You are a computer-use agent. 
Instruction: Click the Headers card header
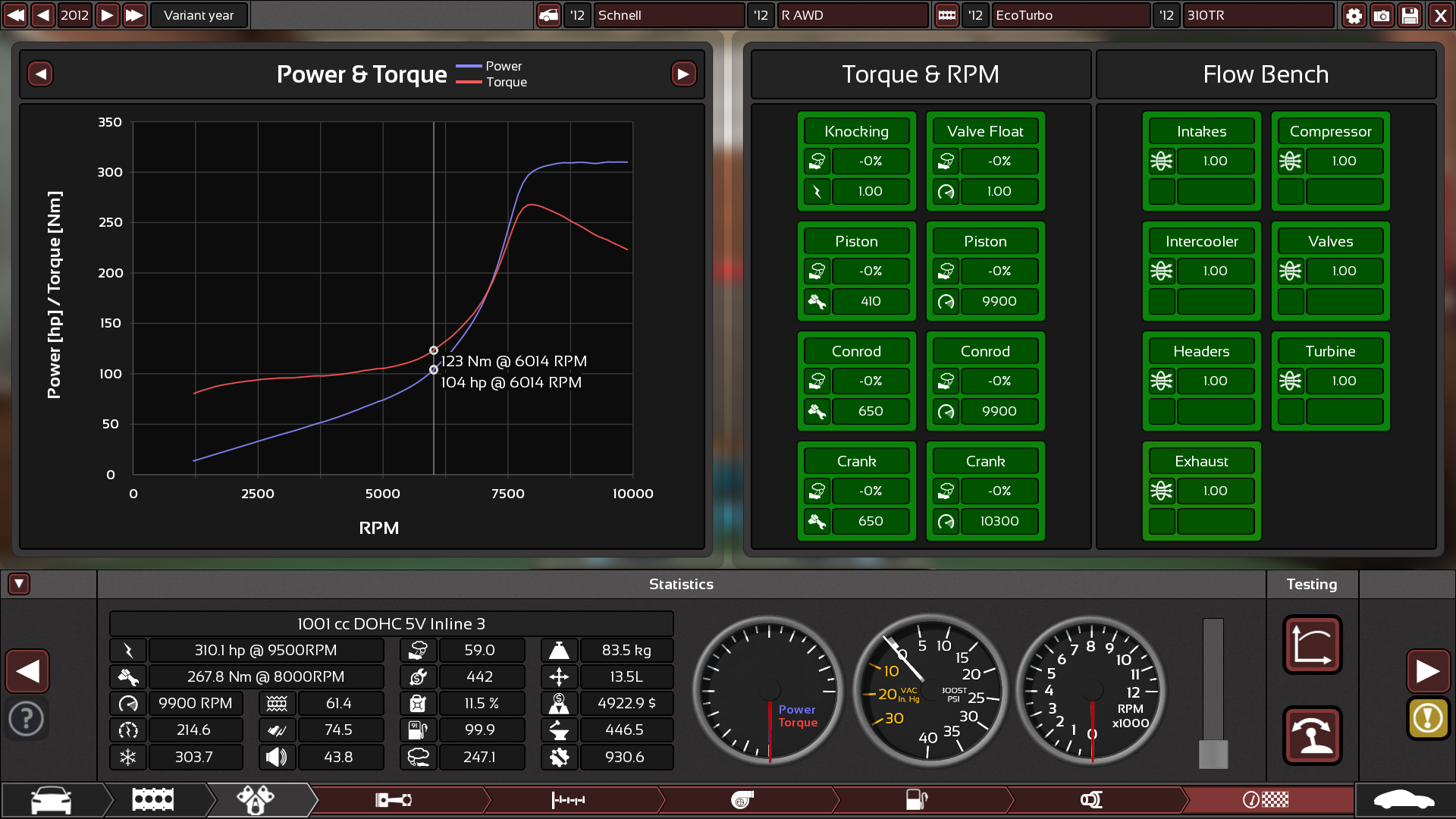pos(1201,351)
